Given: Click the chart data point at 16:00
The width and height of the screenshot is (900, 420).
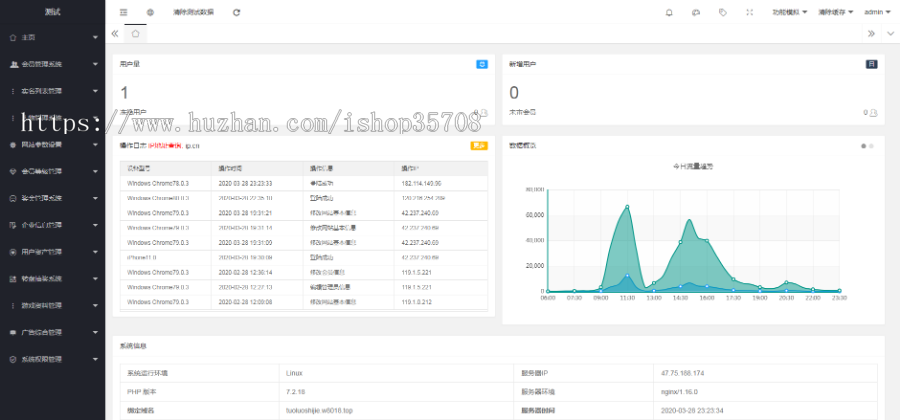Looking at the screenshot, I should [707, 240].
